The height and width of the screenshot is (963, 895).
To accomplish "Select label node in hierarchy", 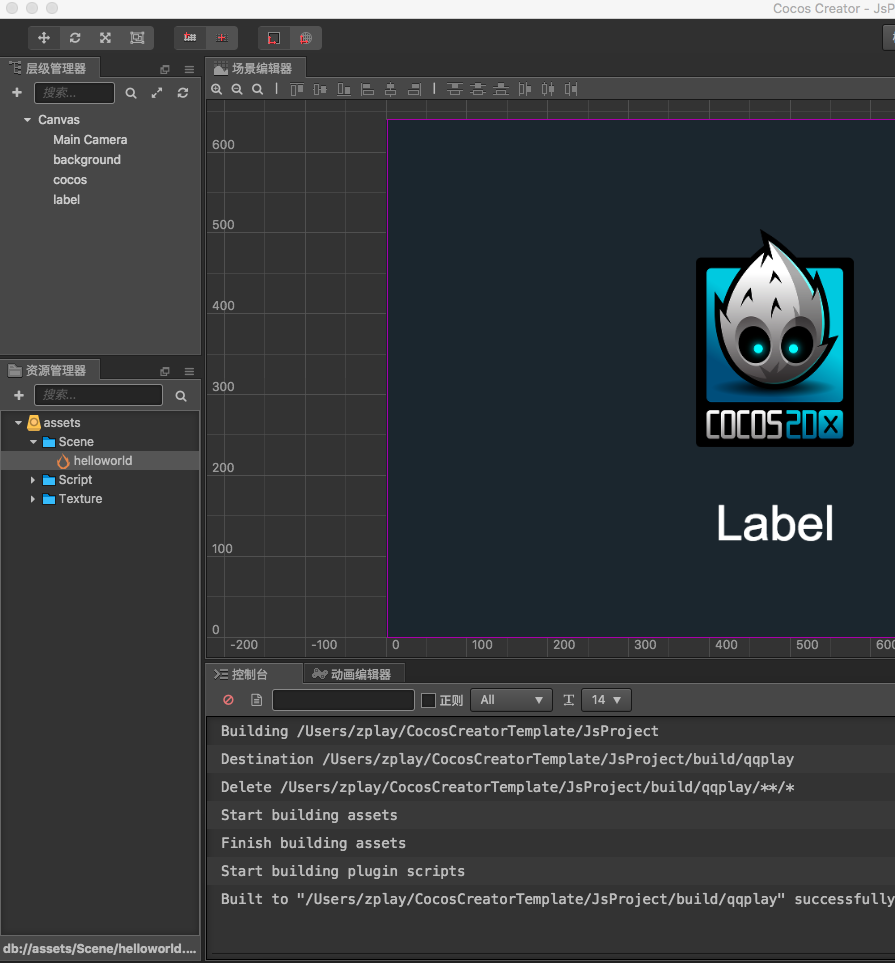I will [66, 200].
